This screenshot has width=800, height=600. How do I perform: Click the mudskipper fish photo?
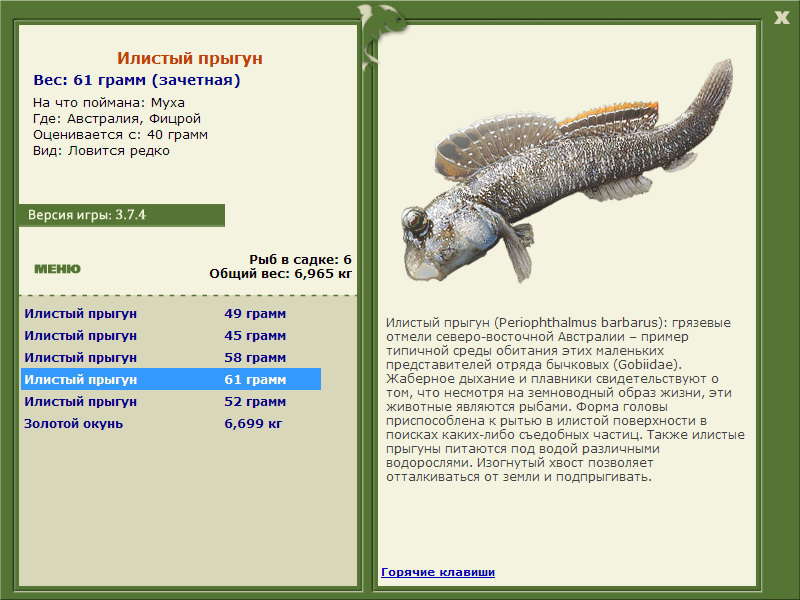[x=567, y=171]
